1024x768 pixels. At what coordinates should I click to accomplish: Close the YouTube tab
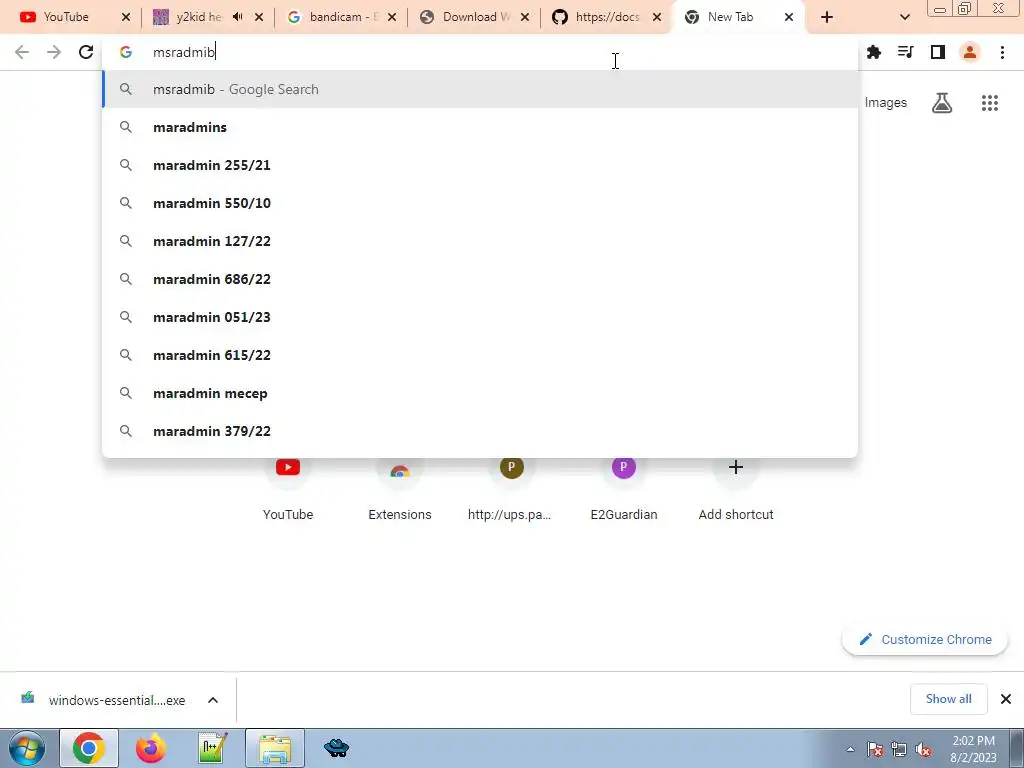(126, 17)
